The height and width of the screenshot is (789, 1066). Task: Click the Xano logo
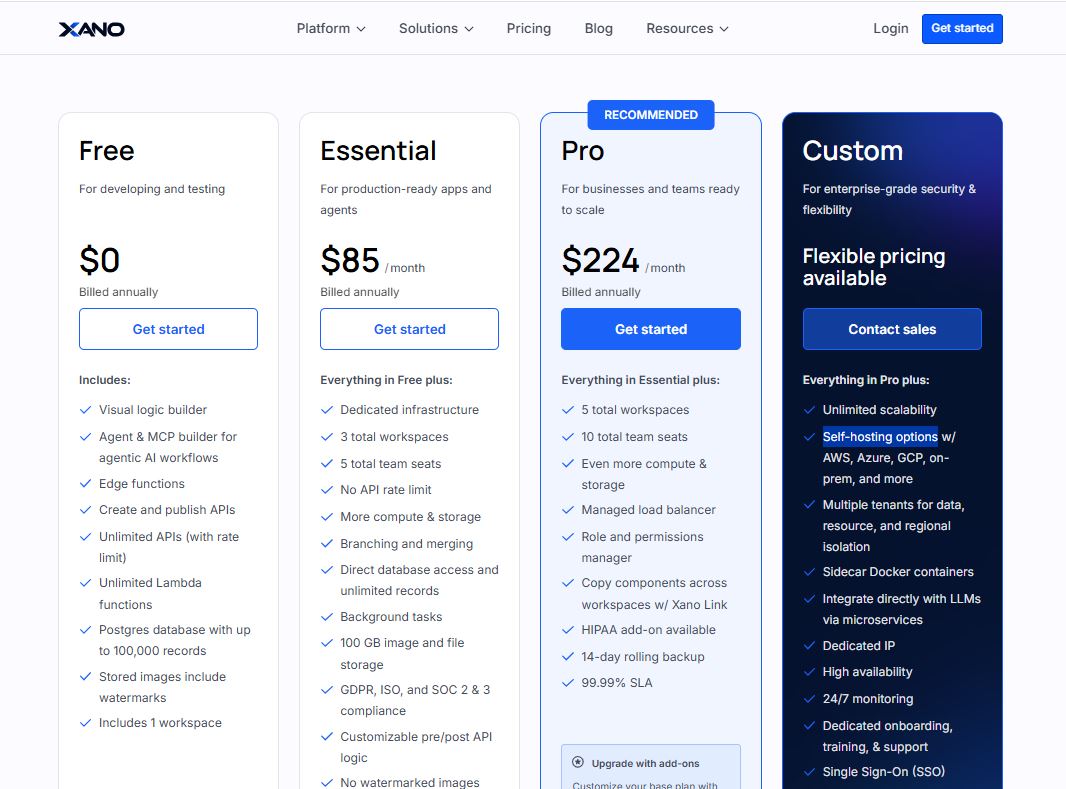pyautogui.click(x=91, y=29)
